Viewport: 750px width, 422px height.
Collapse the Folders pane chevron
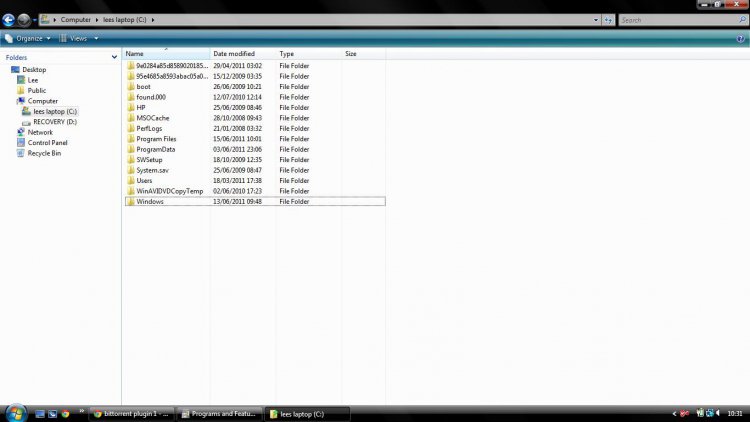(114, 57)
